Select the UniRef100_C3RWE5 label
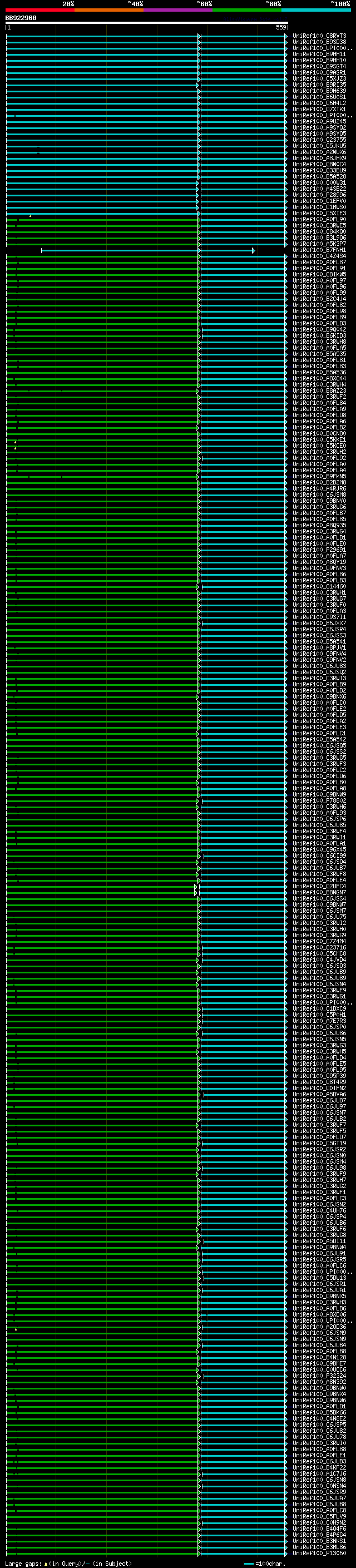Screen dimensions: 356x1568 319,225
